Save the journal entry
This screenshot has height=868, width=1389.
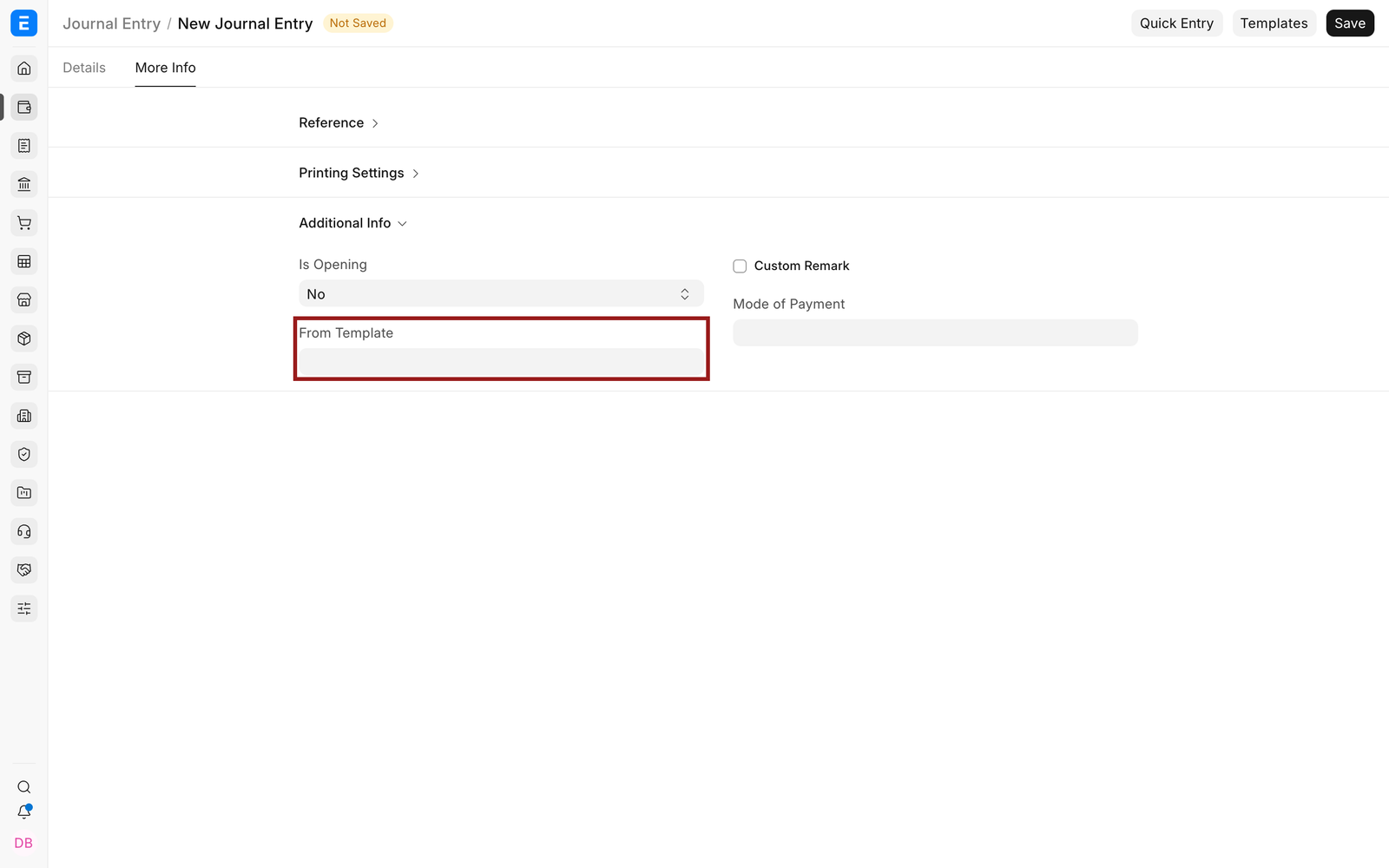click(1350, 23)
